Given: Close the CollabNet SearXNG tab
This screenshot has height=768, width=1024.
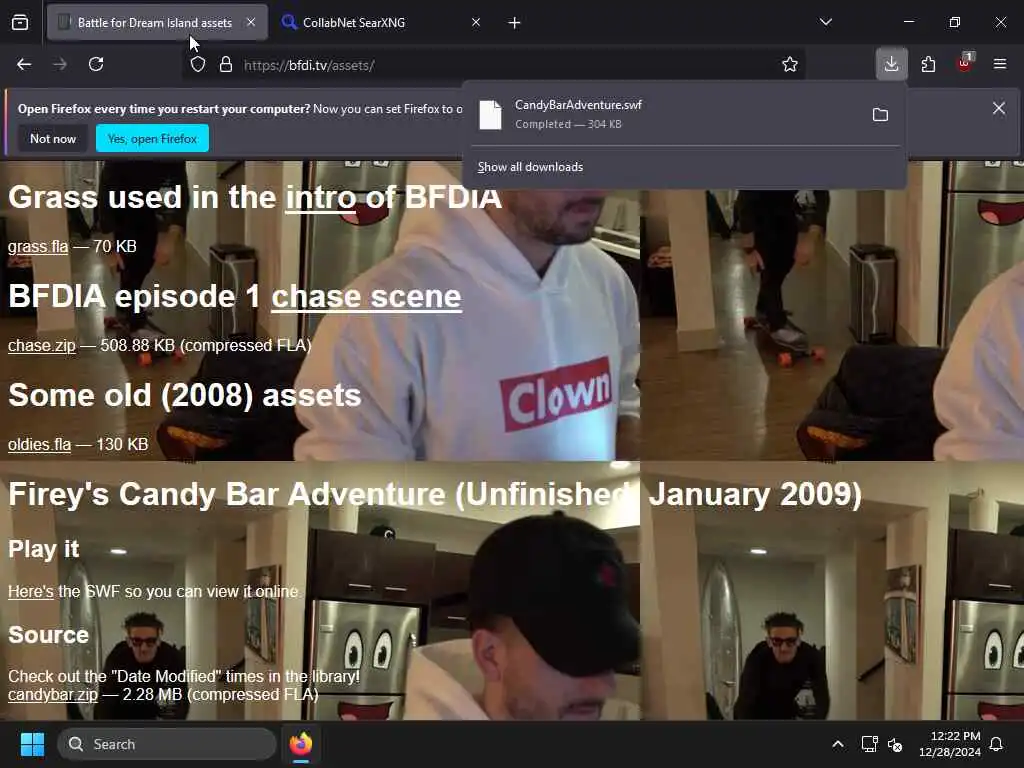Looking at the screenshot, I should 476,22.
